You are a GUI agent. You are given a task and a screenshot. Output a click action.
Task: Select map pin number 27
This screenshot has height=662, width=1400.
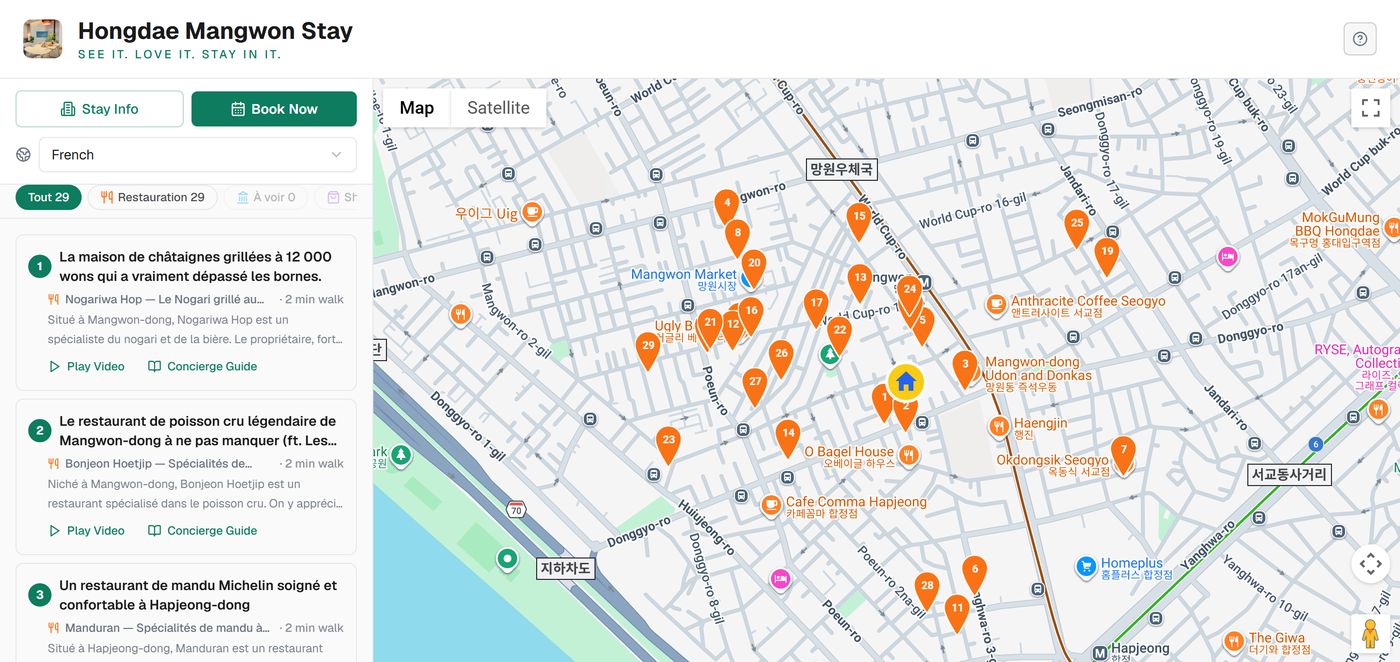[755, 386]
